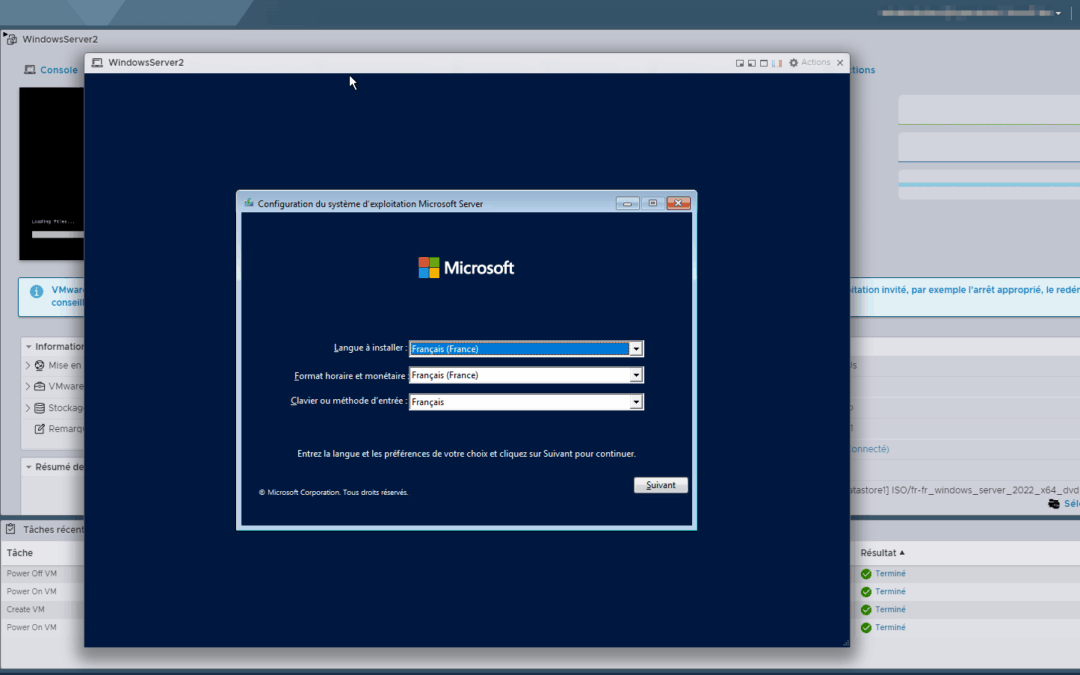Click the CD drive icon near Sél link
Image resolution: width=1080 pixels, height=675 pixels.
click(1054, 504)
